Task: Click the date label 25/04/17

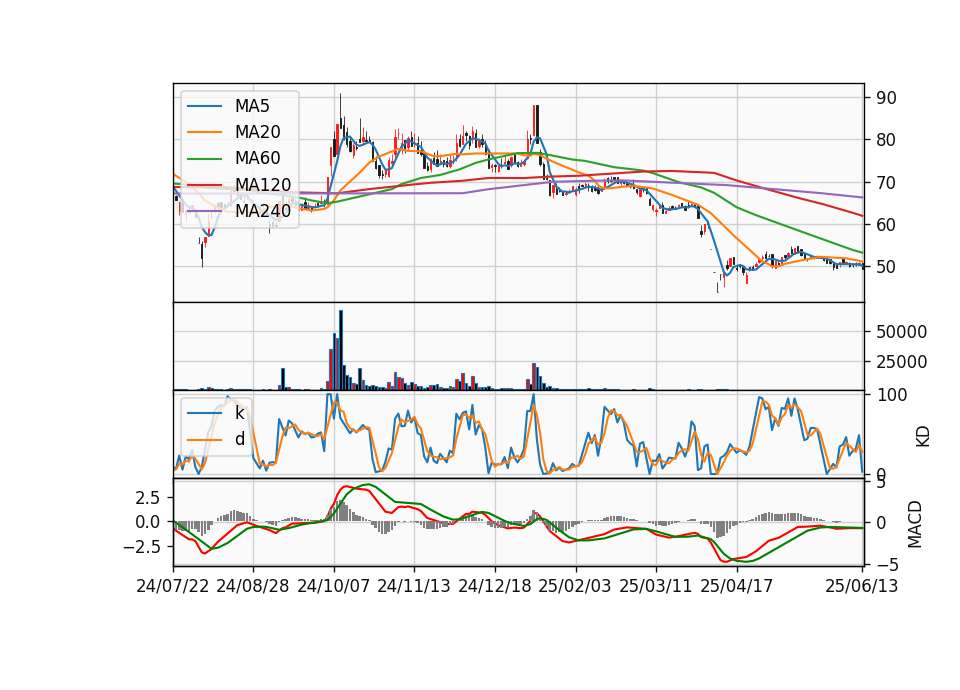Action: (737, 586)
